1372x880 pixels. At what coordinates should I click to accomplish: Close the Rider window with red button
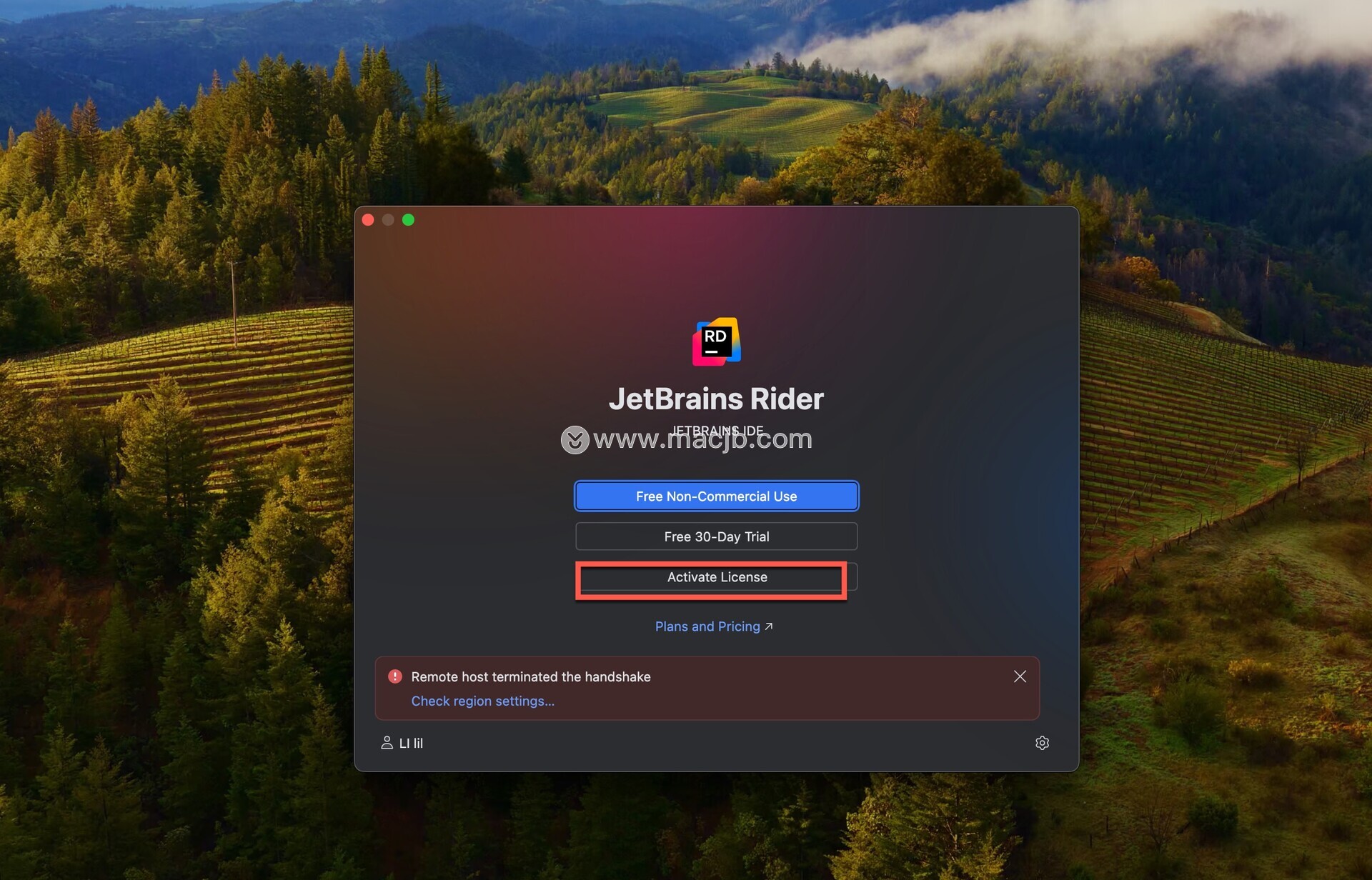(368, 220)
